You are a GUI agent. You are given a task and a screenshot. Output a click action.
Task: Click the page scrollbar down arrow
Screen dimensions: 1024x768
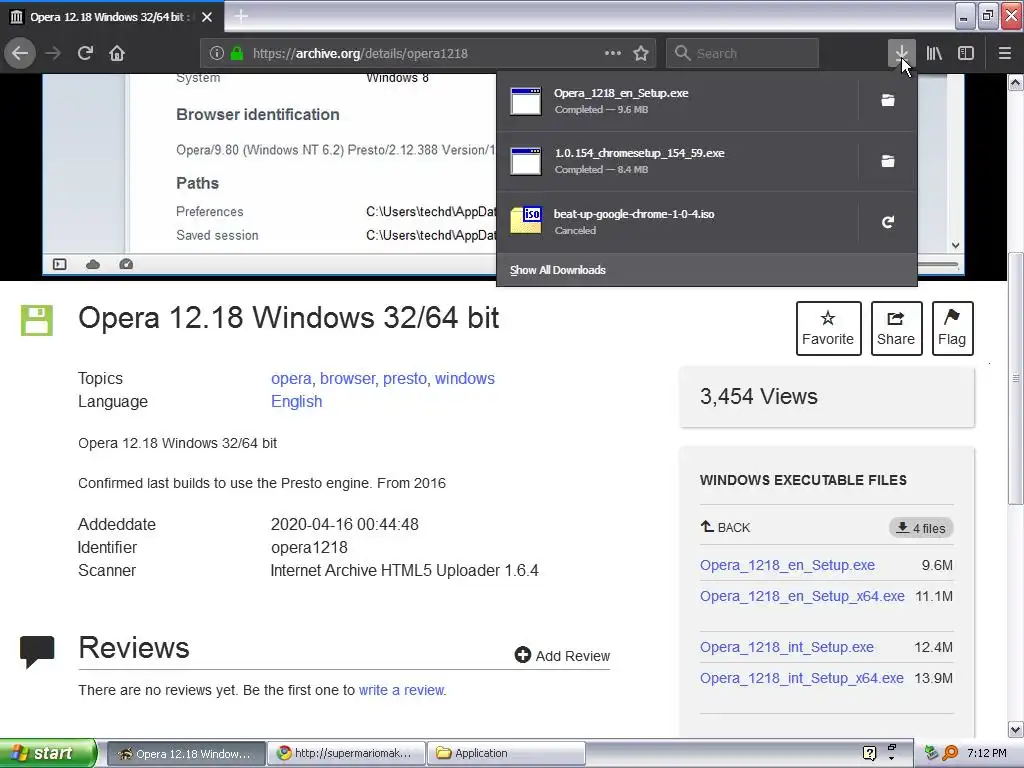click(1016, 729)
